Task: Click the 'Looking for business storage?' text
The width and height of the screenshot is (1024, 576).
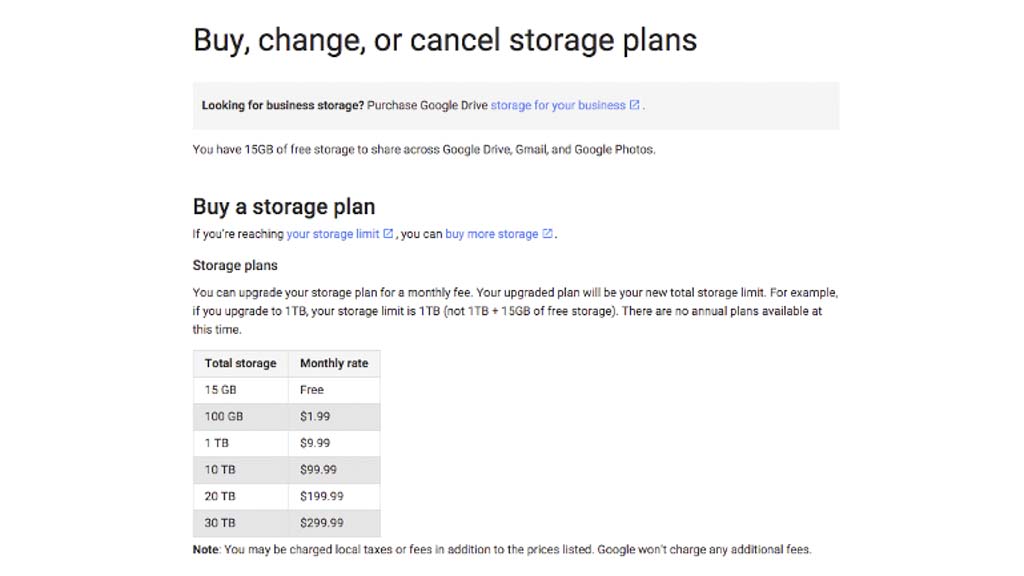Action: tap(282, 105)
